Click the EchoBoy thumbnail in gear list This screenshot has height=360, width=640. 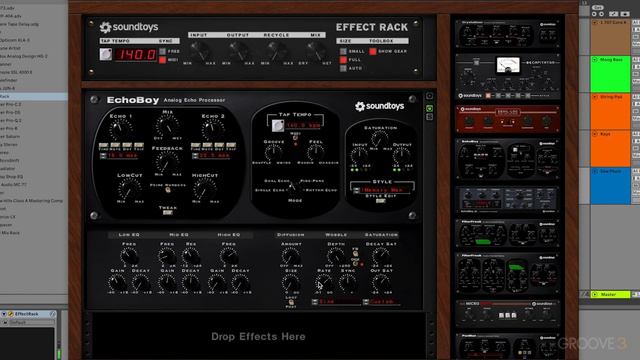coord(507,159)
